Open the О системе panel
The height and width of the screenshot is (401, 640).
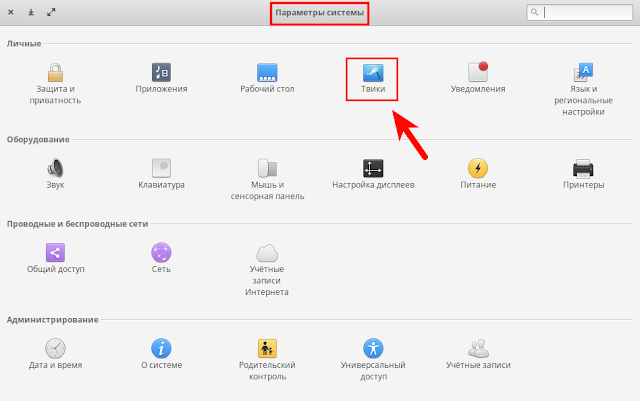pos(161,354)
